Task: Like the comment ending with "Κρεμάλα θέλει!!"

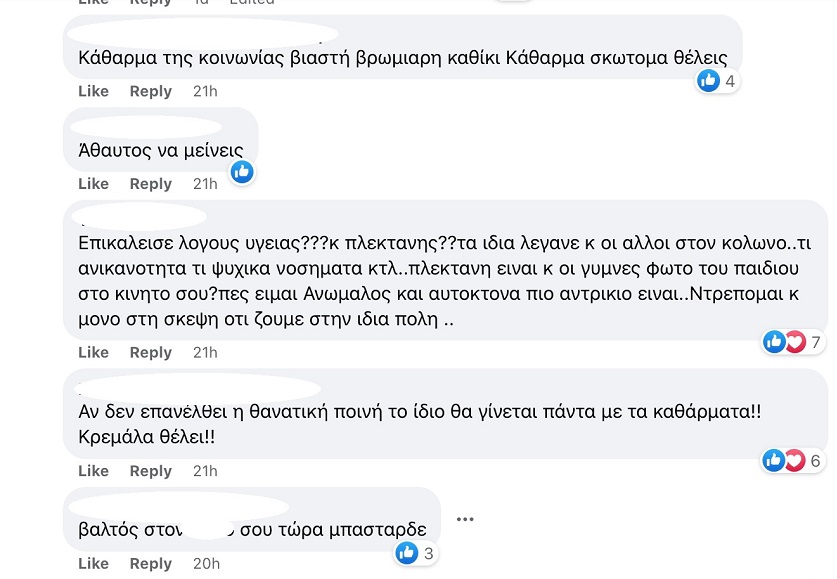Action: coord(93,471)
